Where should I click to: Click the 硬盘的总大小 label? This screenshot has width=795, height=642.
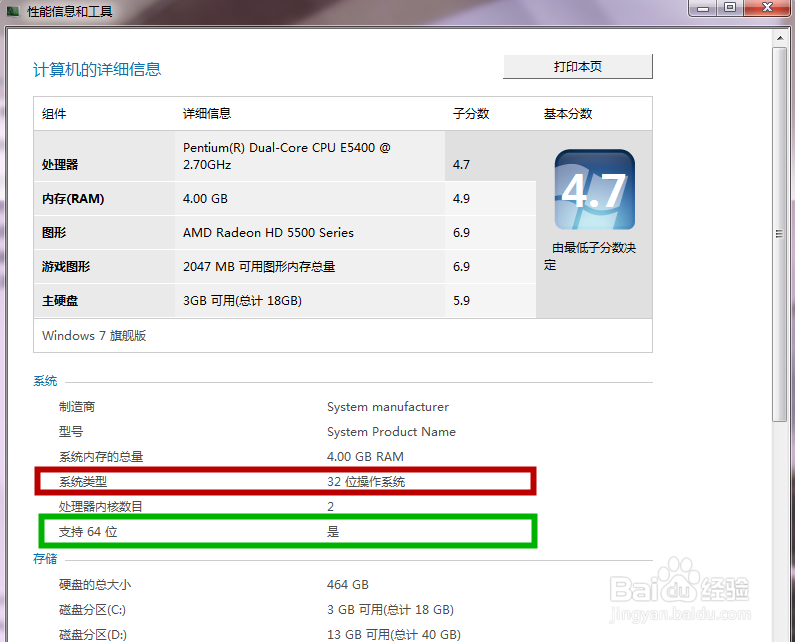95,585
